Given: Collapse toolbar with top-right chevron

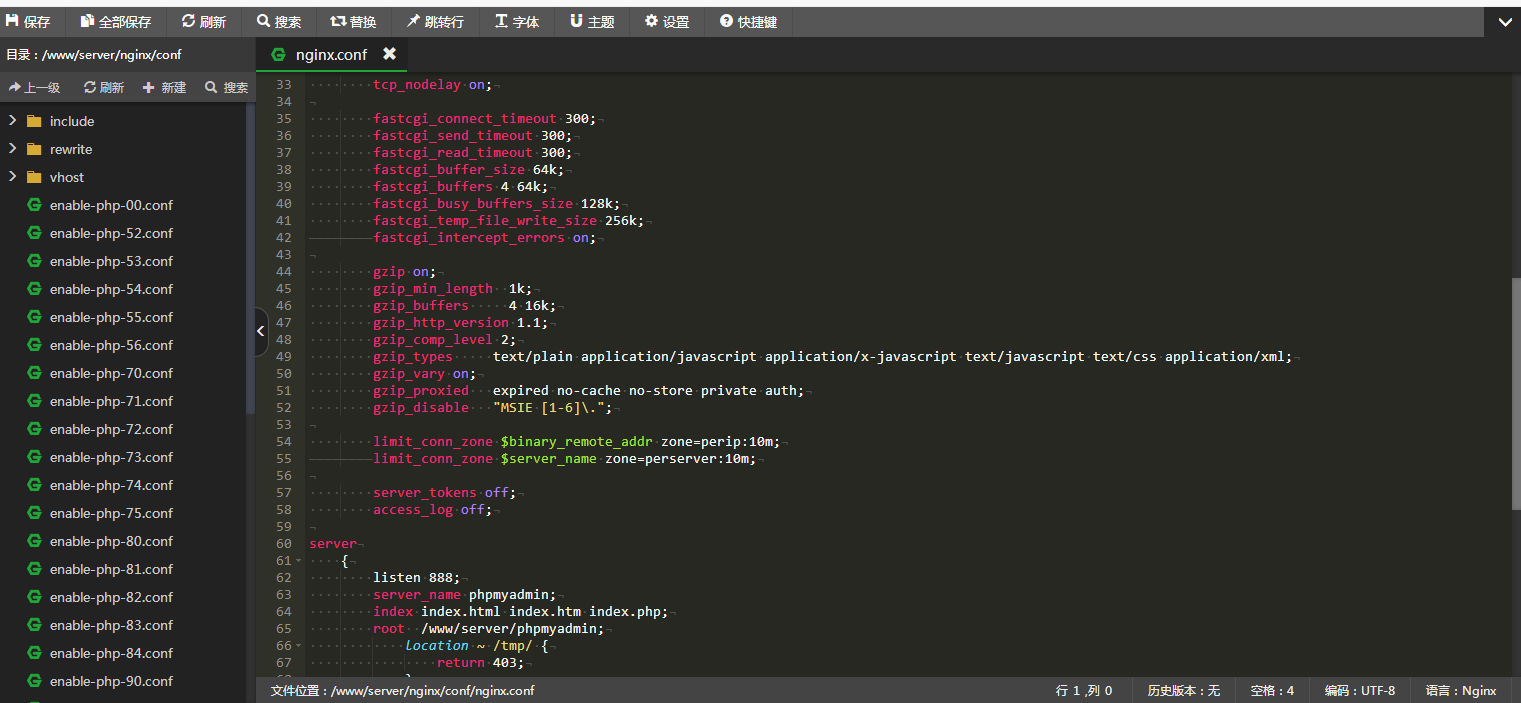Looking at the screenshot, I should pyautogui.click(x=1504, y=21).
